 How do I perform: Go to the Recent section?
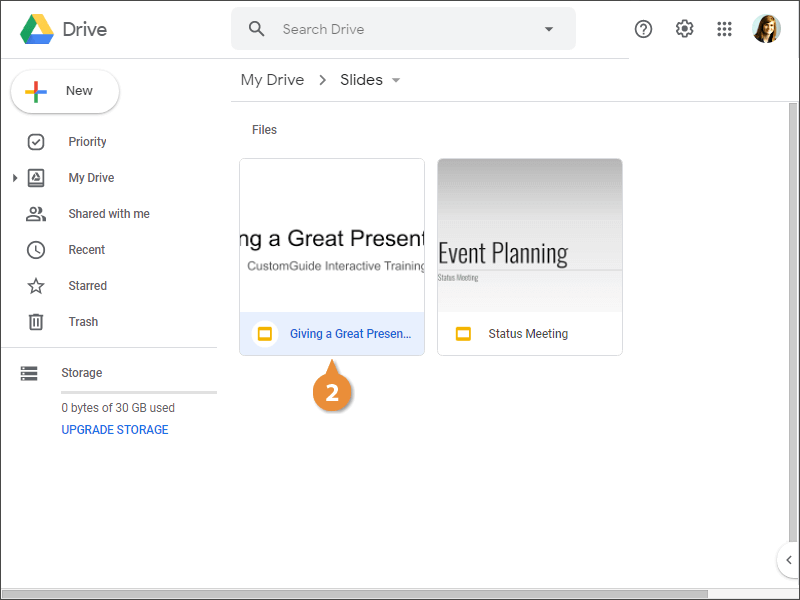coord(86,250)
